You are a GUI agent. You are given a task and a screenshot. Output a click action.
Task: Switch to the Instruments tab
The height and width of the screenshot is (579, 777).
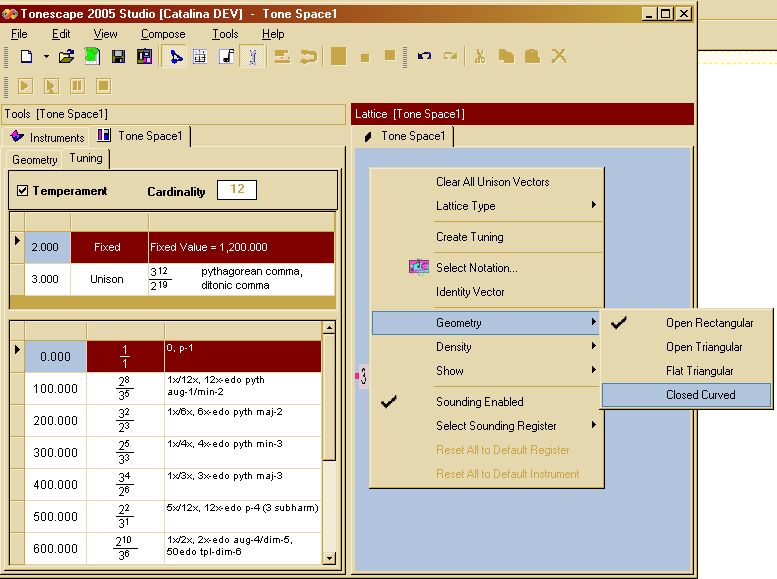pyautogui.click(x=48, y=137)
